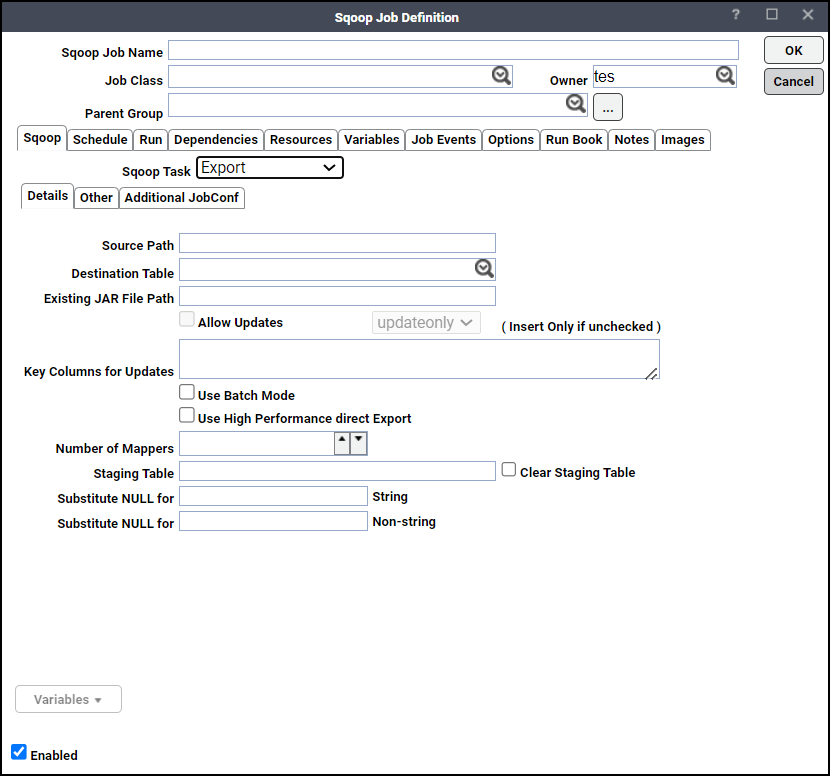
Task: Tick the Clear Staging Table checkbox
Action: coord(509,470)
